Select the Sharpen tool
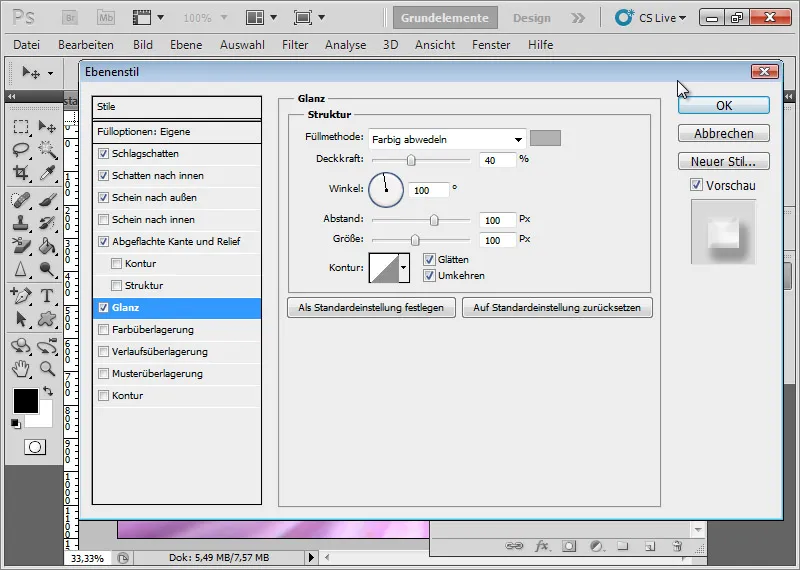 (21, 269)
